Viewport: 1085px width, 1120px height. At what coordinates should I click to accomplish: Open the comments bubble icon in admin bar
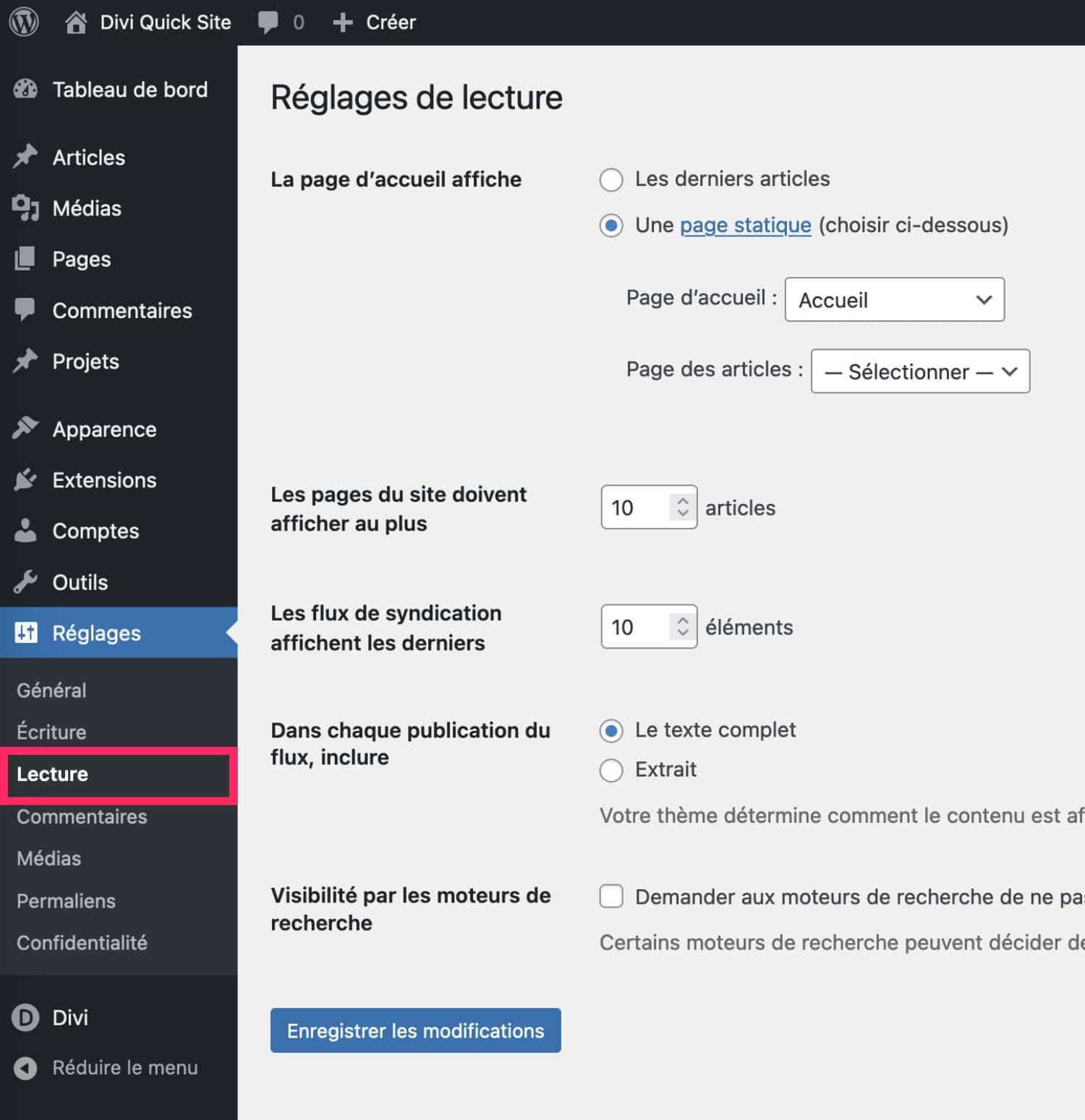[x=268, y=22]
